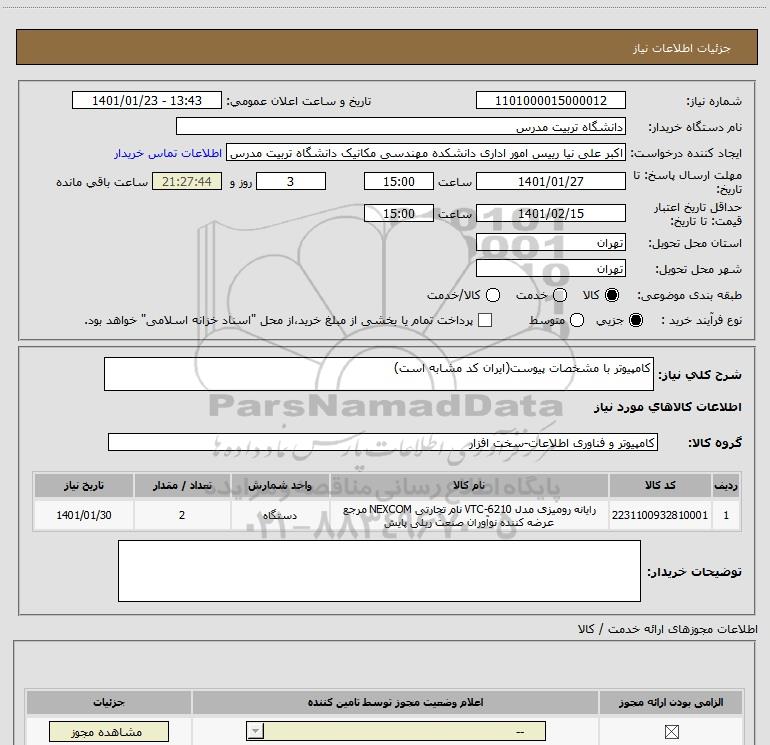
Task: Choose متوسط purchase process type
Action: coord(577,320)
